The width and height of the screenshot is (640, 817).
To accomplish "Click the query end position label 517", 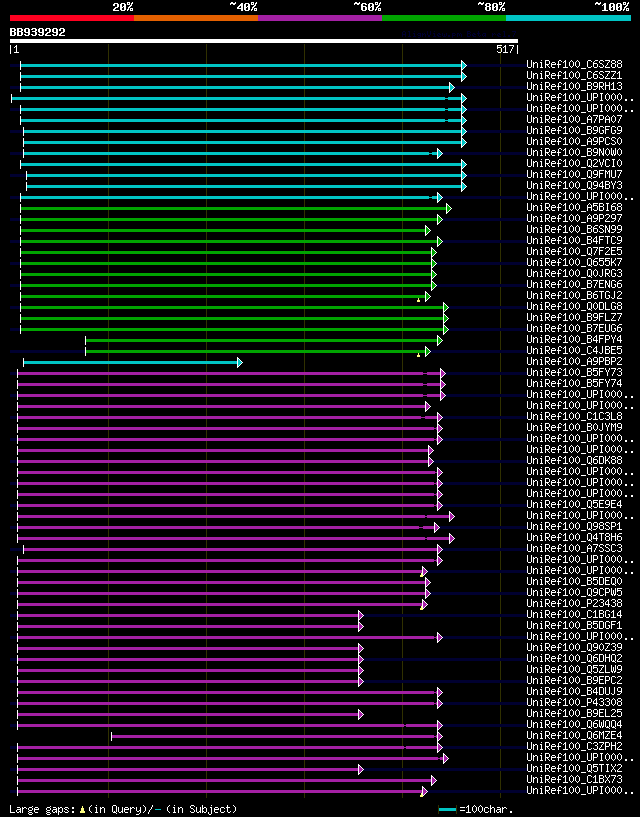I will [506, 49].
